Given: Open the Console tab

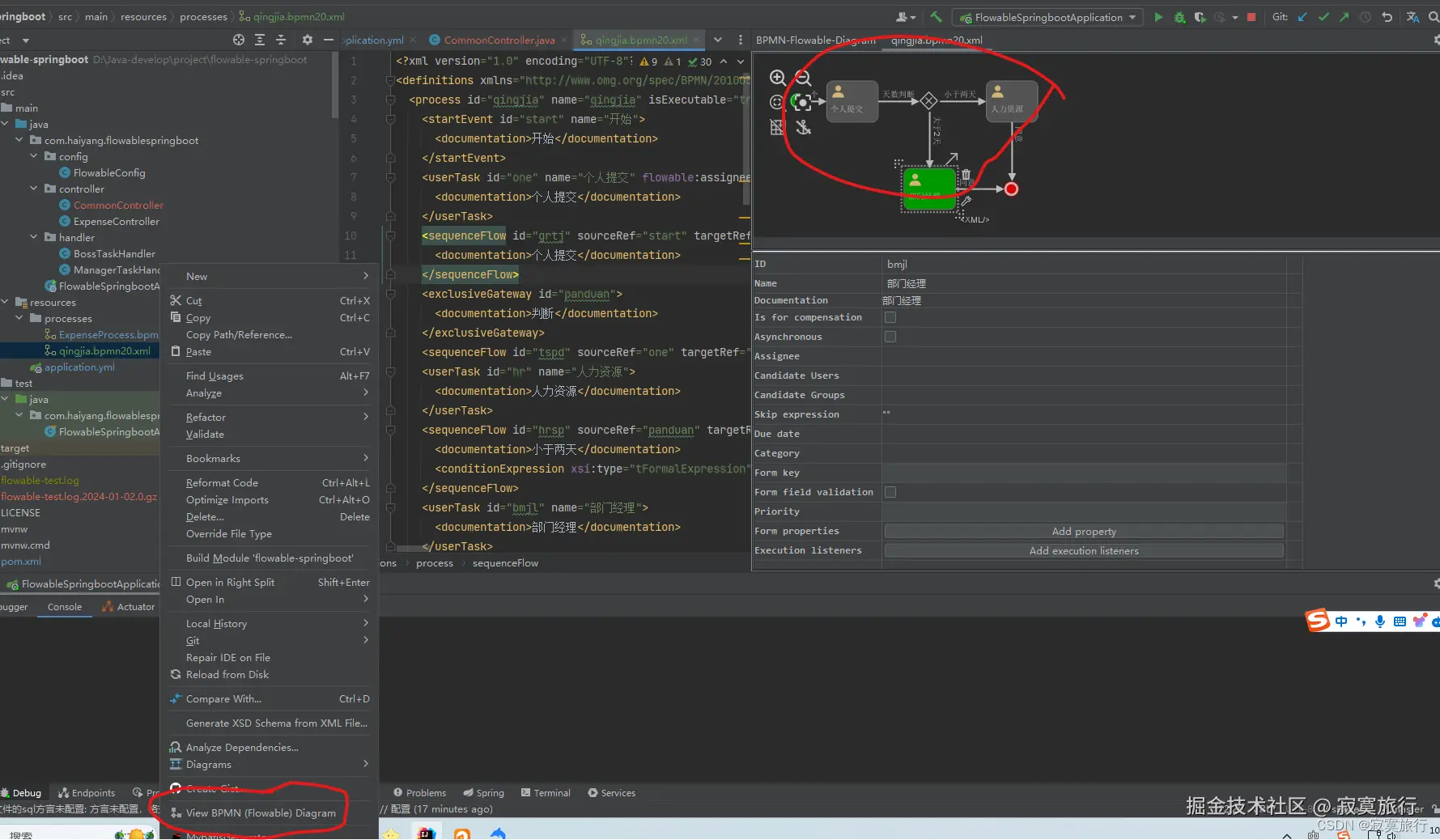Looking at the screenshot, I should point(65,607).
